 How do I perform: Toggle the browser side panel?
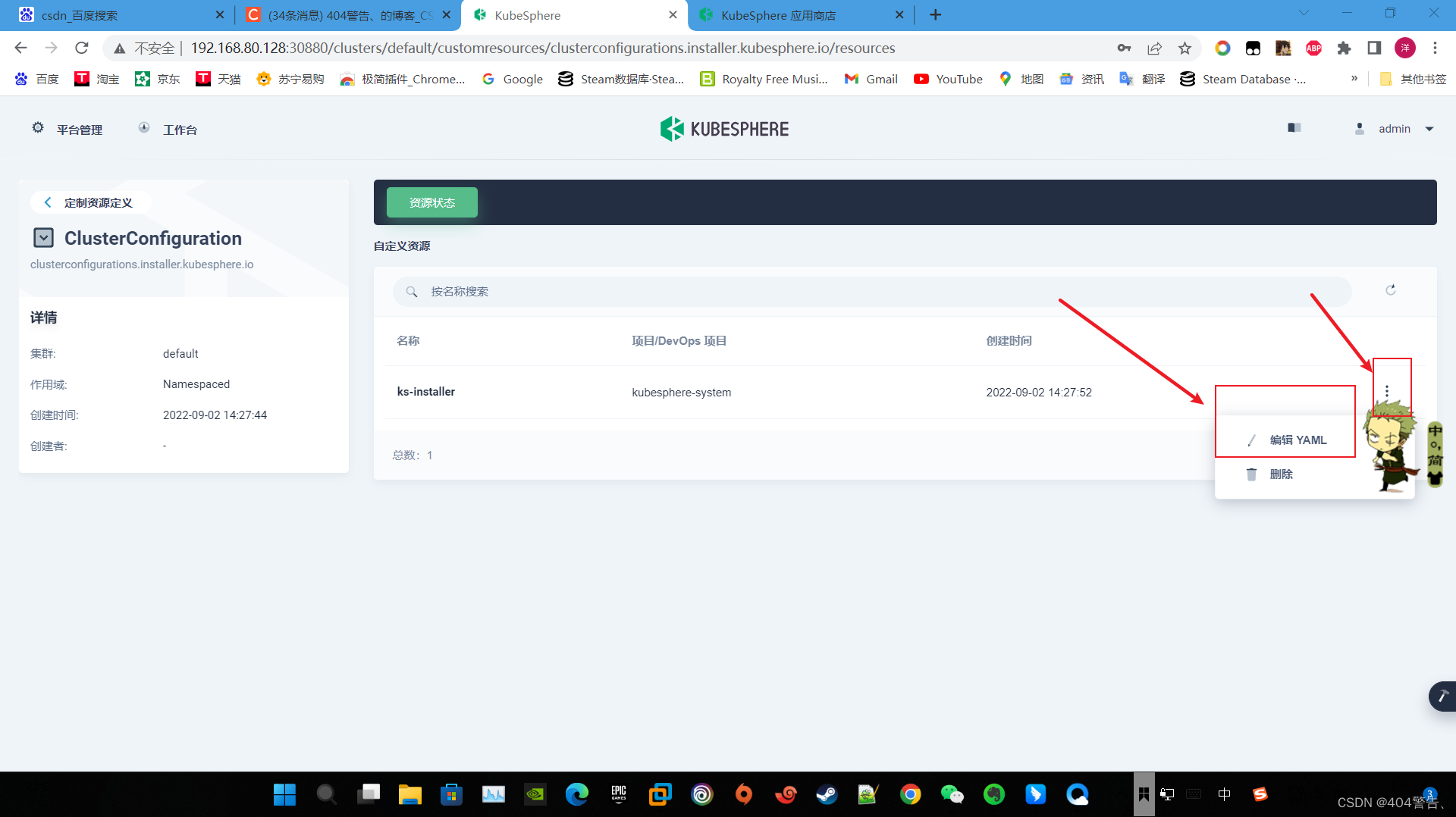click(x=1374, y=49)
